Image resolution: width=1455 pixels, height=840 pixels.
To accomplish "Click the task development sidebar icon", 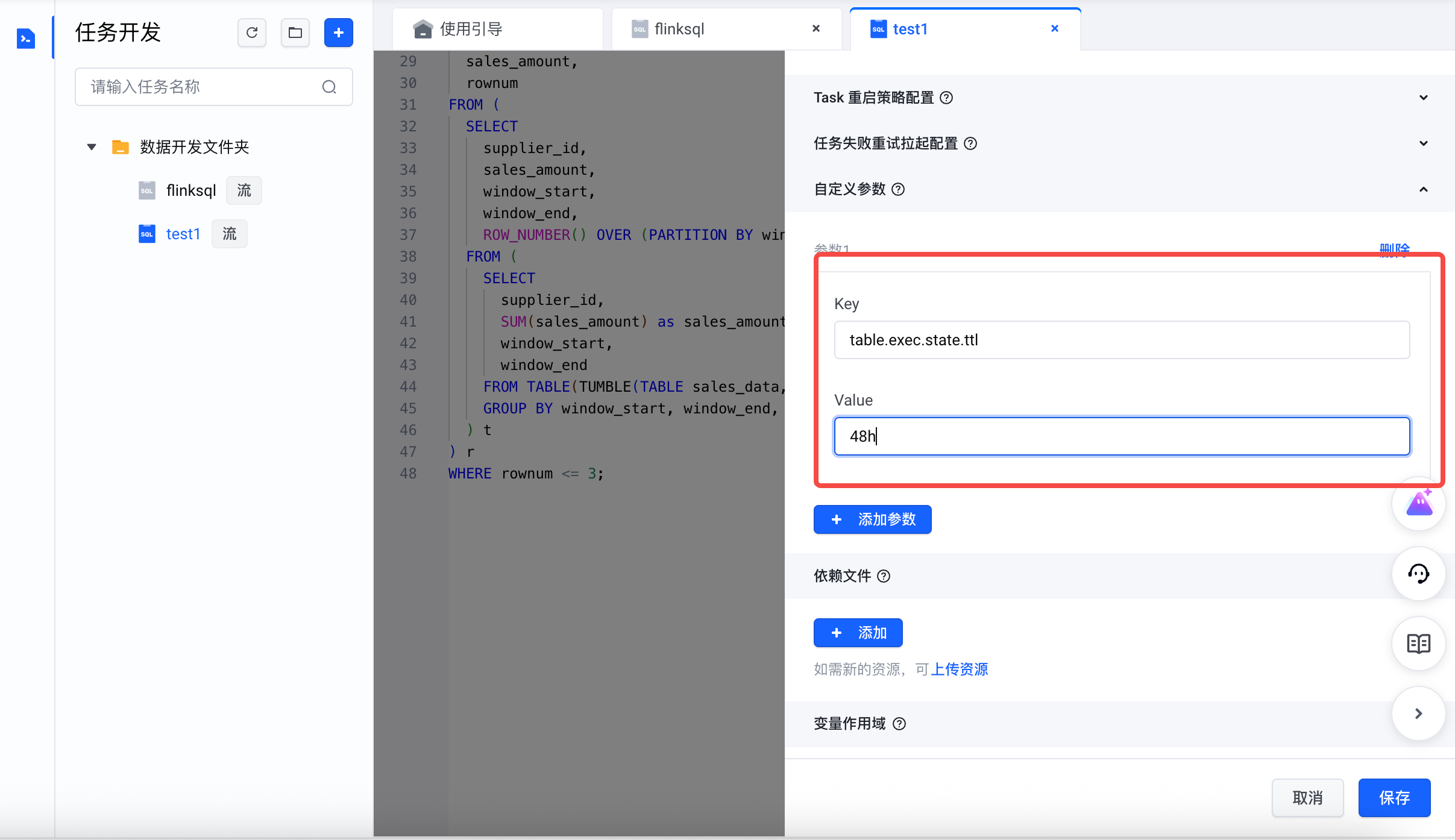I will [26, 39].
